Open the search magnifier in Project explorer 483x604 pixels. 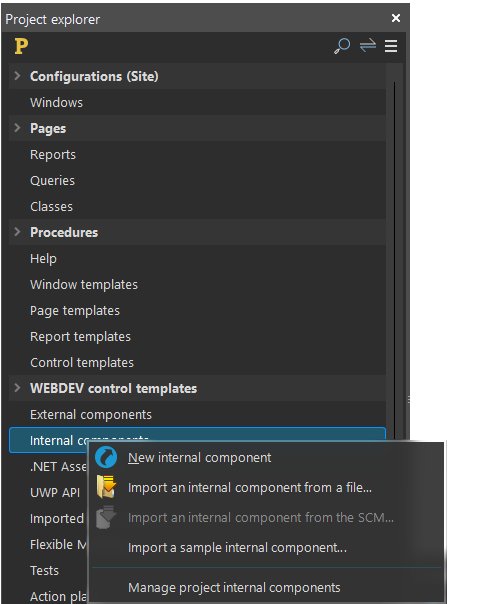342,46
